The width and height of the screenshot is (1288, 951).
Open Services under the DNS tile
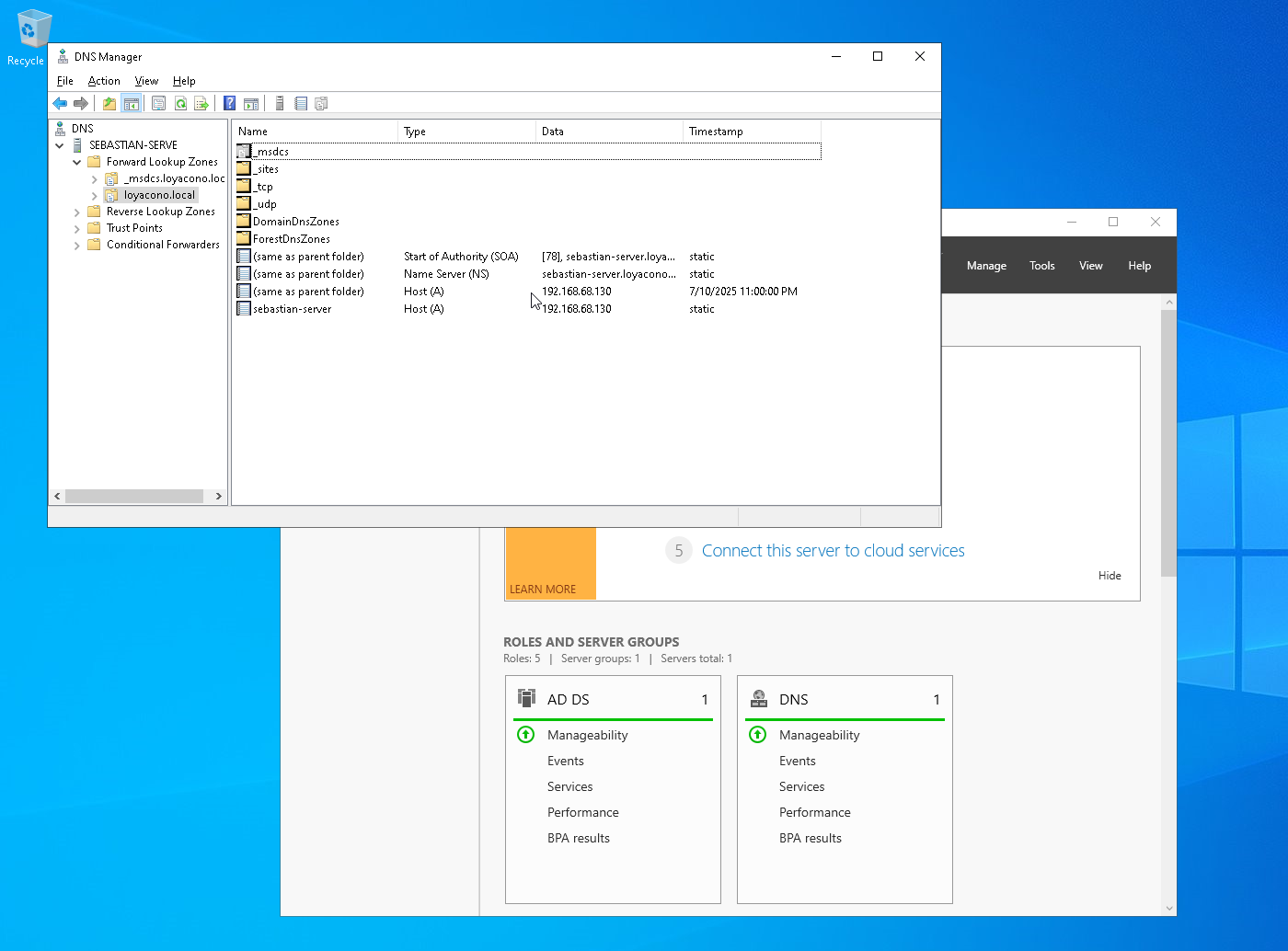click(x=802, y=786)
